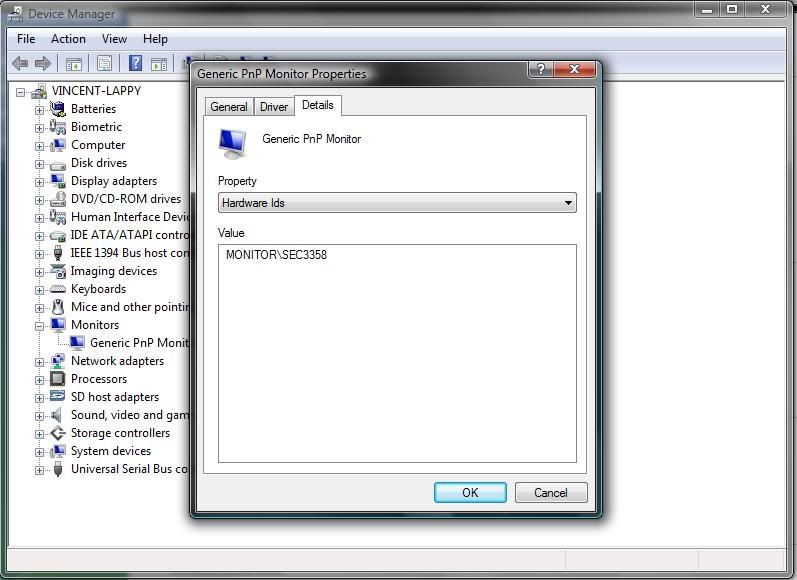This screenshot has height=580, width=797.
Task: Click the blue Help toolbar icon
Action: click(135, 64)
